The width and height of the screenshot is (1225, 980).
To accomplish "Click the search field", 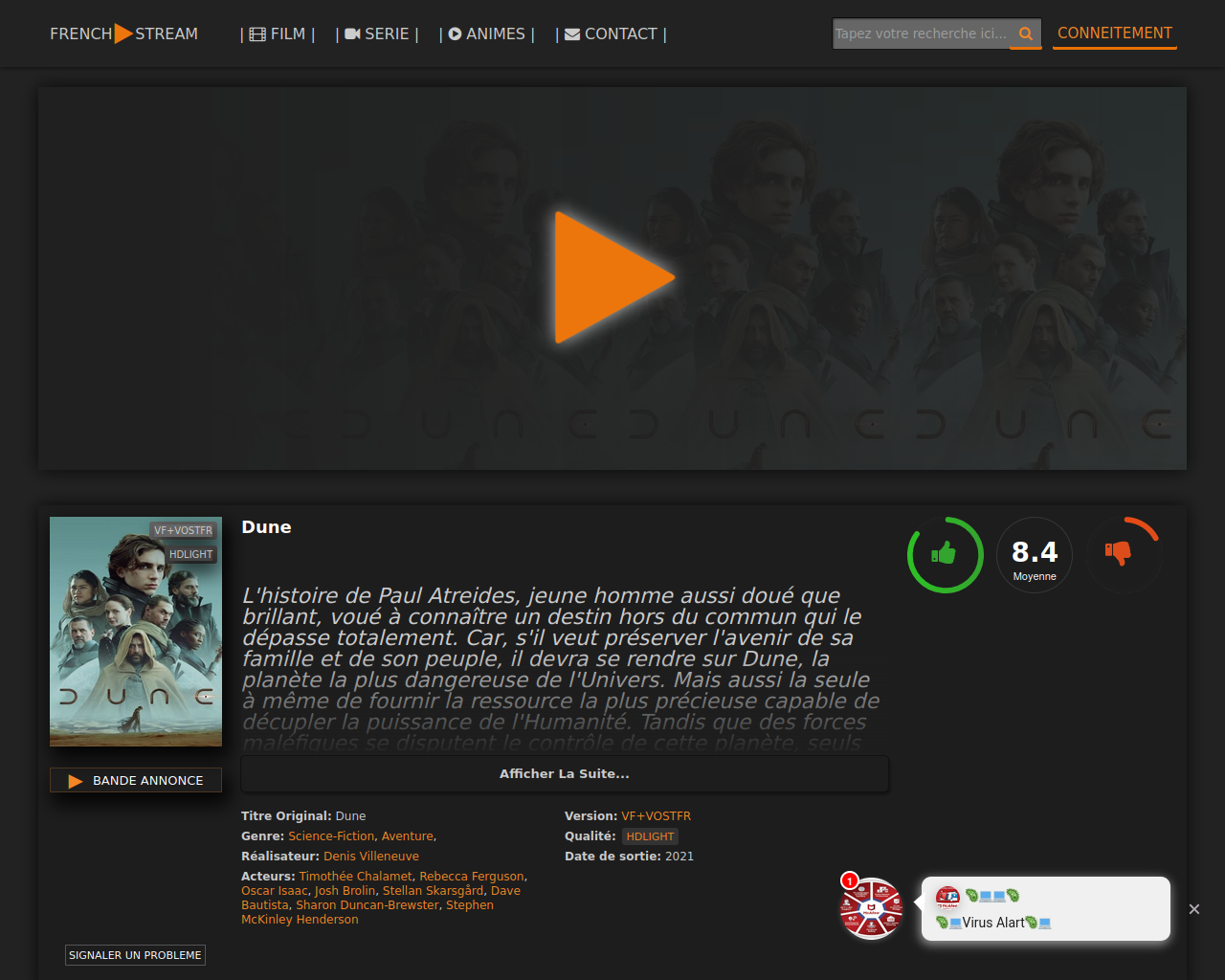I will 922,33.
